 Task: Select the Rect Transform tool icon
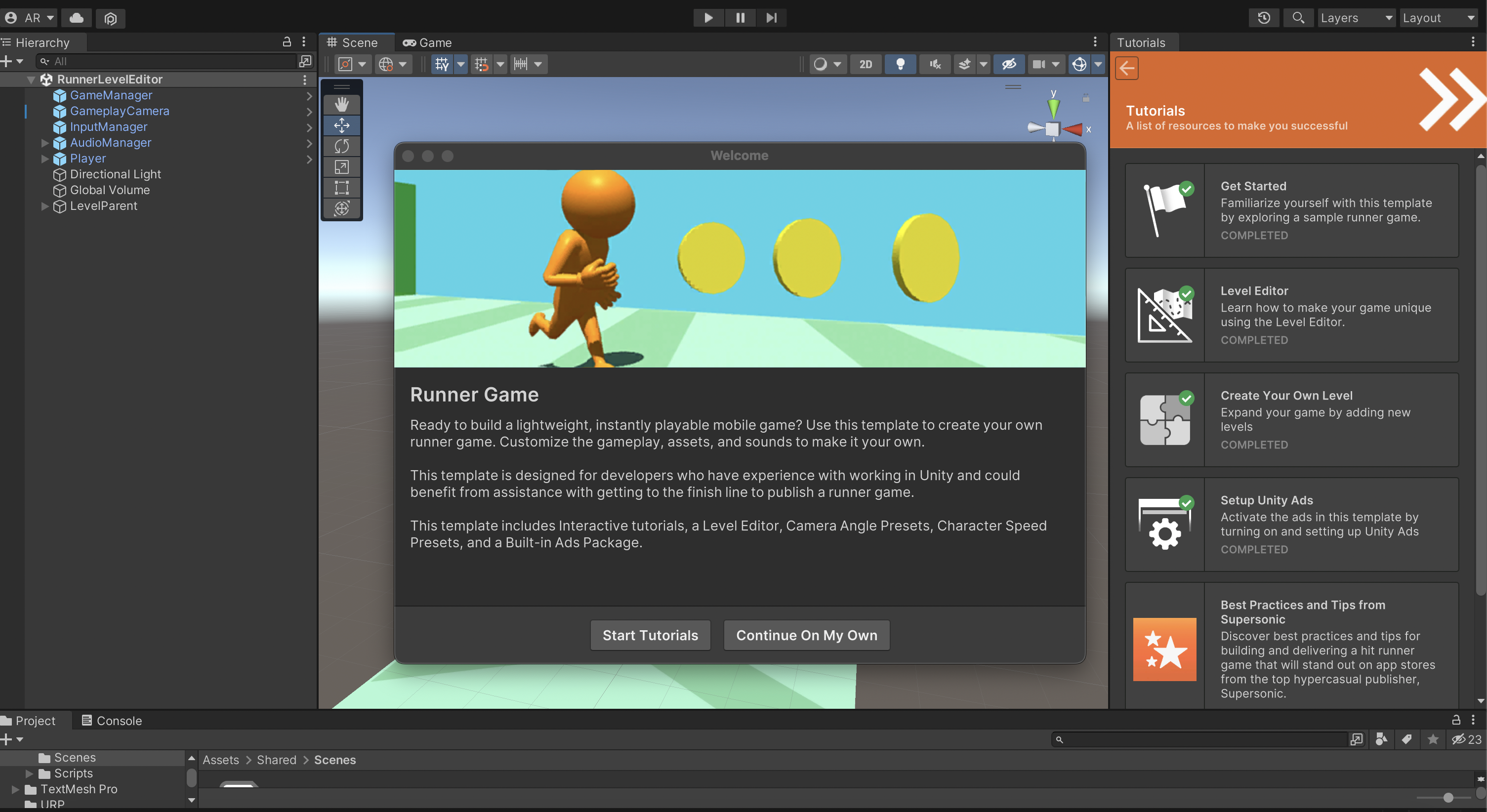click(x=341, y=189)
